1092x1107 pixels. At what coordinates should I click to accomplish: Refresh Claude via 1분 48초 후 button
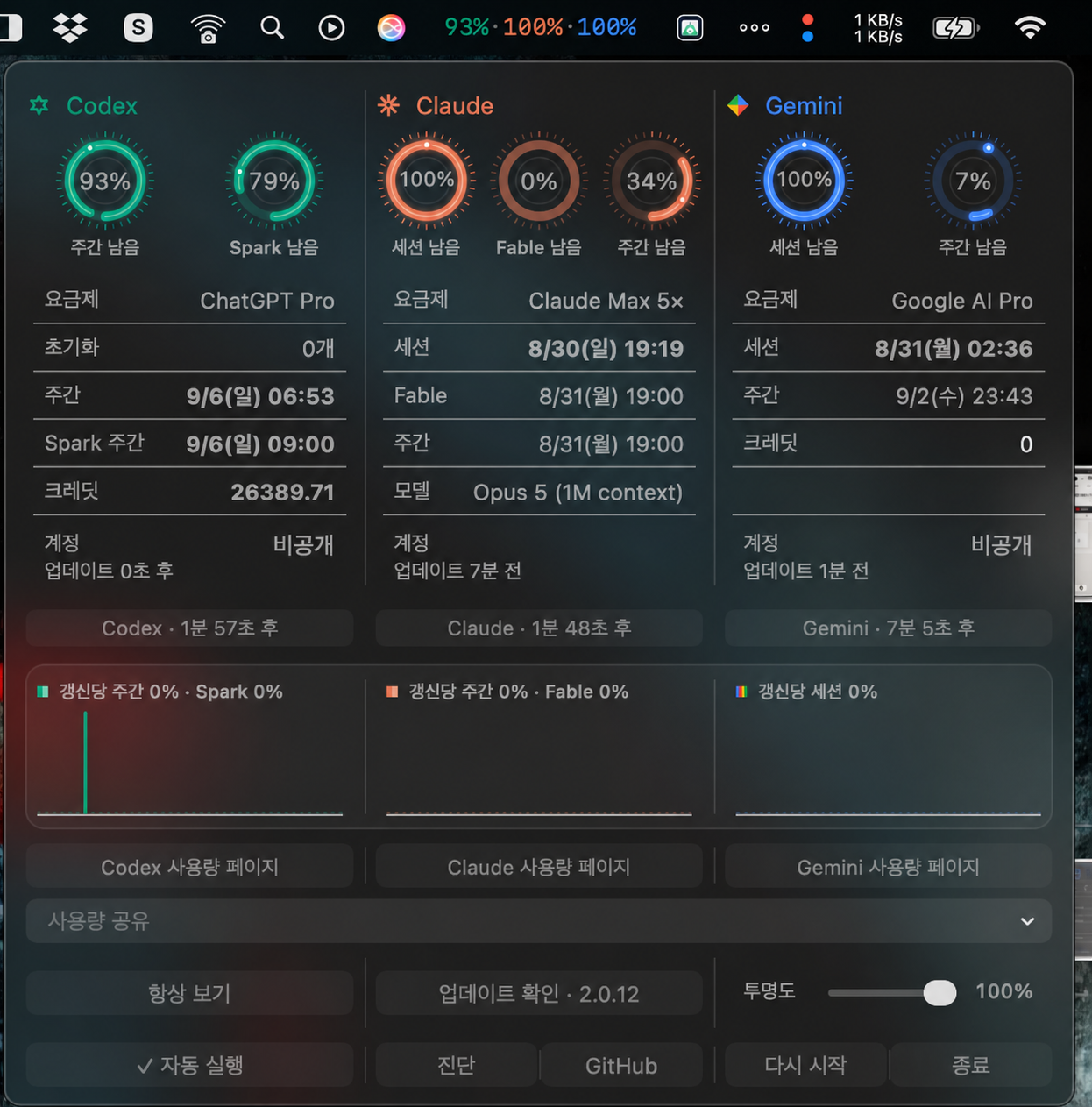click(539, 628)
